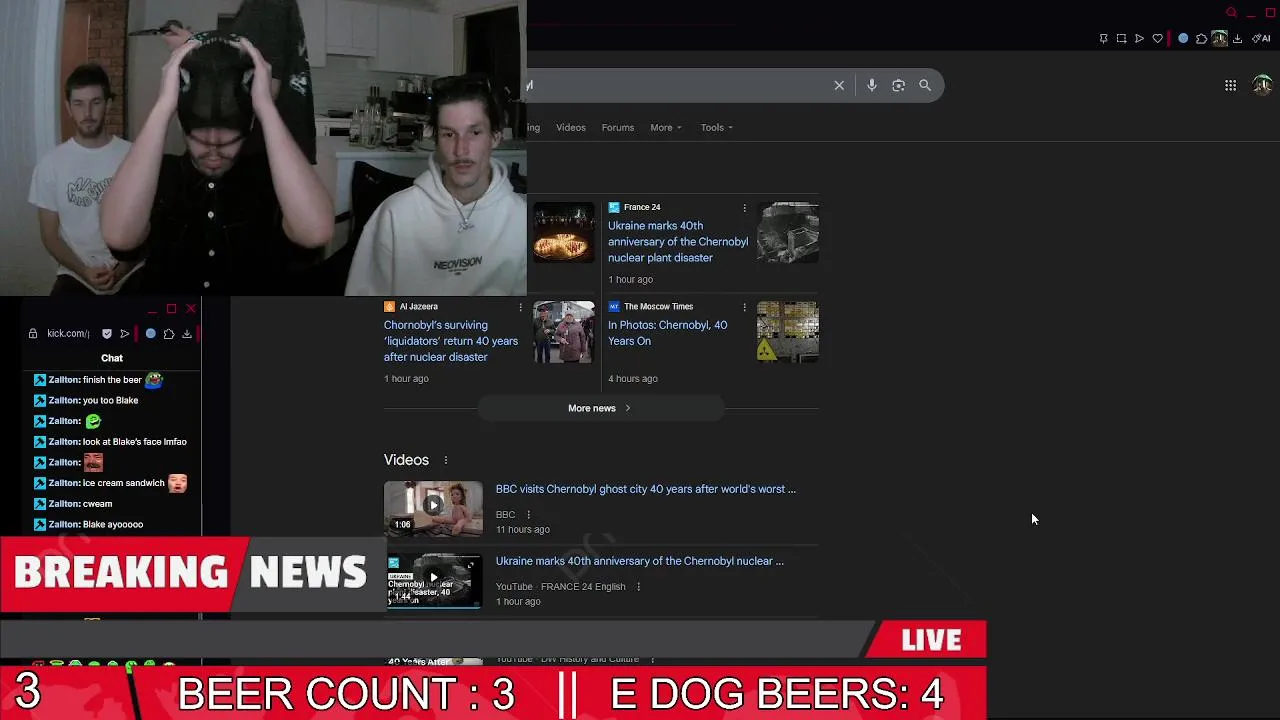Open the profile picture in browser toolbar
Viewport: 1280px width, 720px height.
click(1219, 39)
